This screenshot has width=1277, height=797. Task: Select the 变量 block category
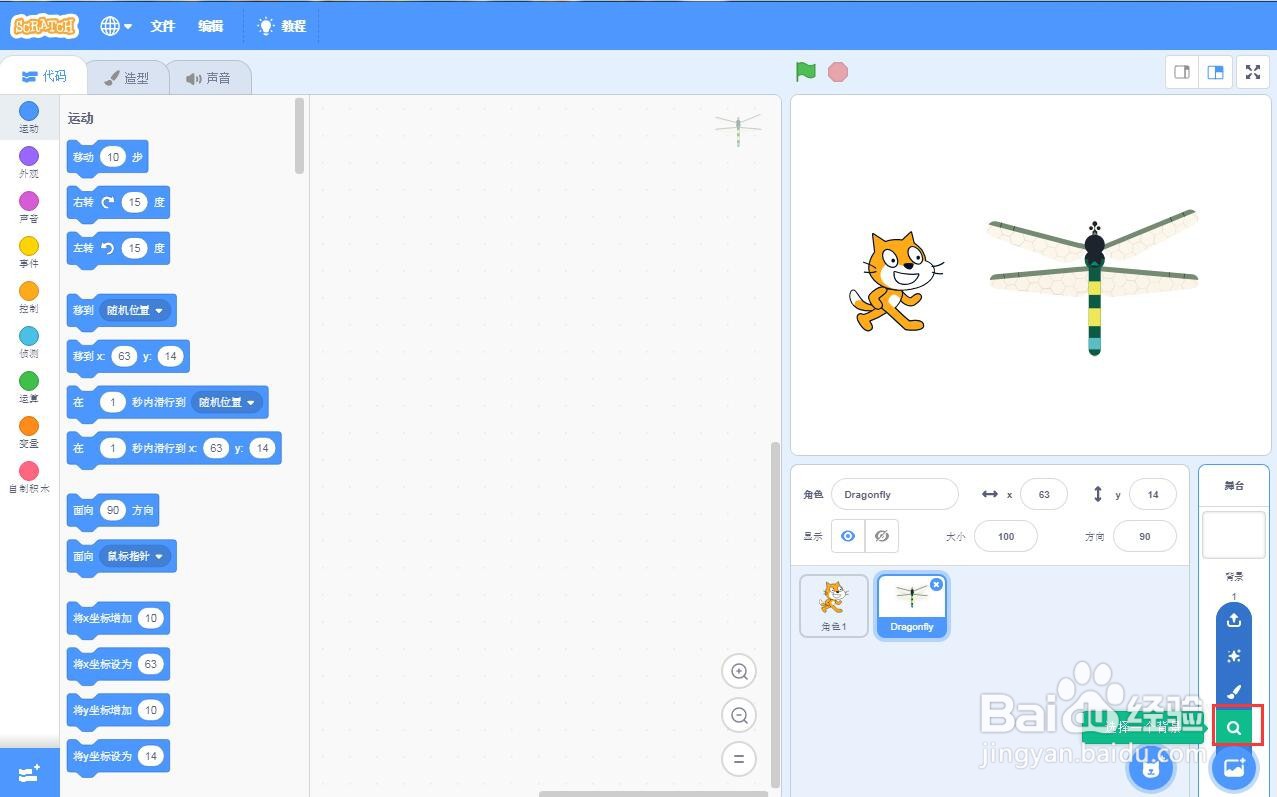[x=29, y=432]
